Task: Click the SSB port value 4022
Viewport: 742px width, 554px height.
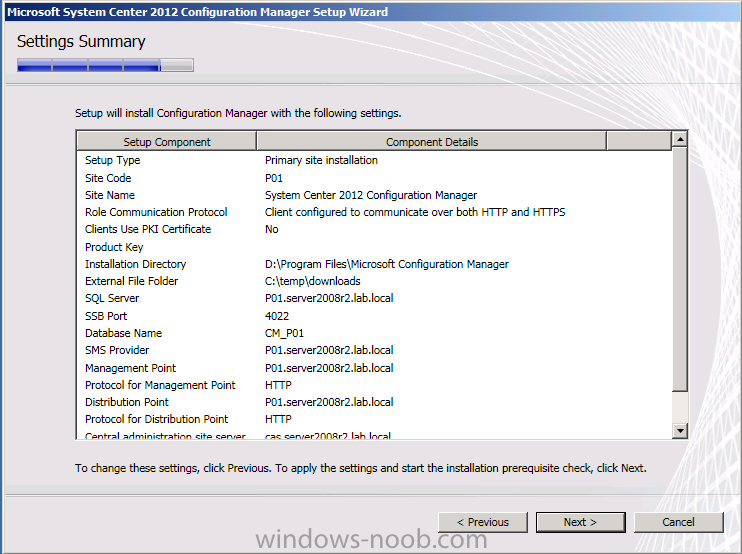Action: point(277,317)
